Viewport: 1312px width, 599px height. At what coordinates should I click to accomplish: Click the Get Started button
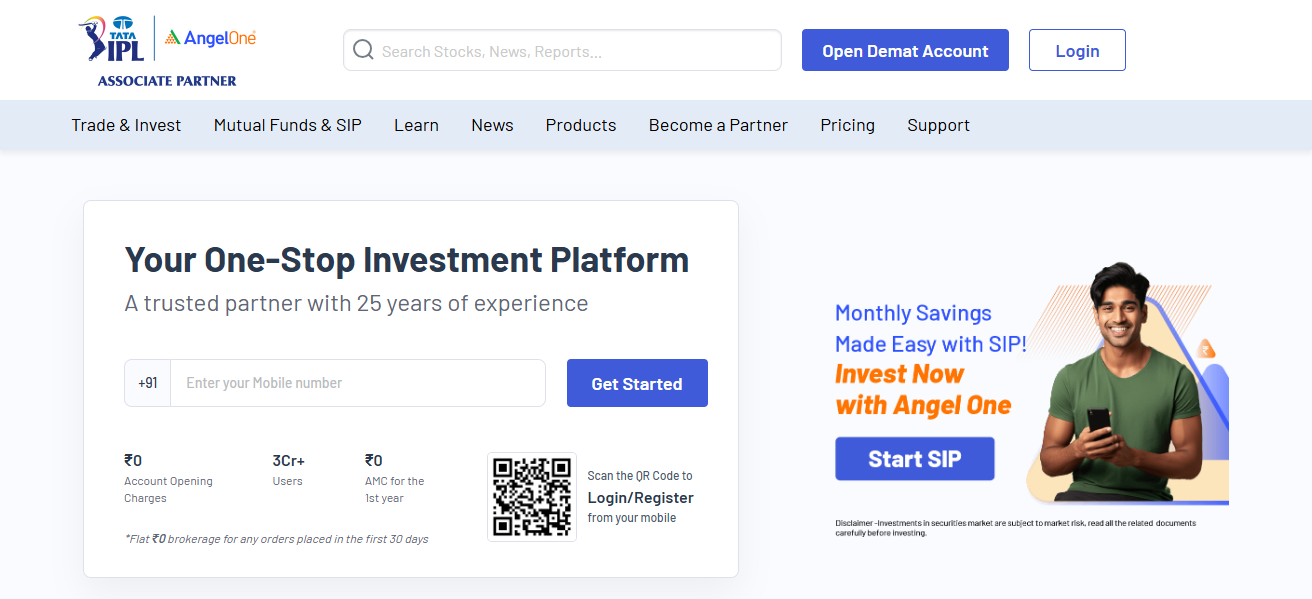tap(637, 383)
